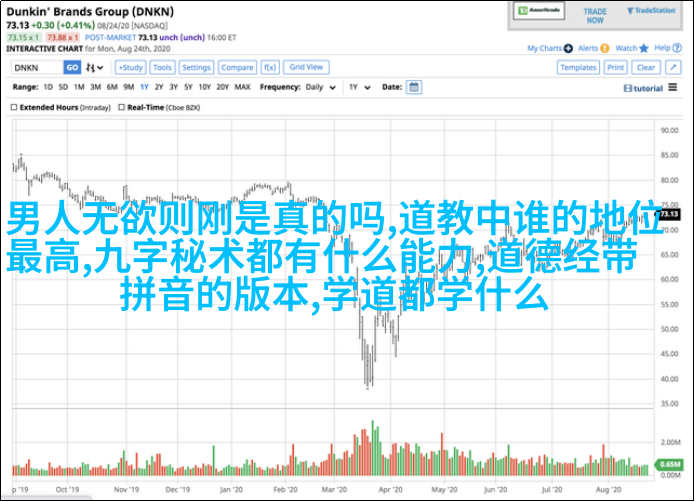Select the 5D range
This screenshot has height=502, width=695.
coord(63,87)
